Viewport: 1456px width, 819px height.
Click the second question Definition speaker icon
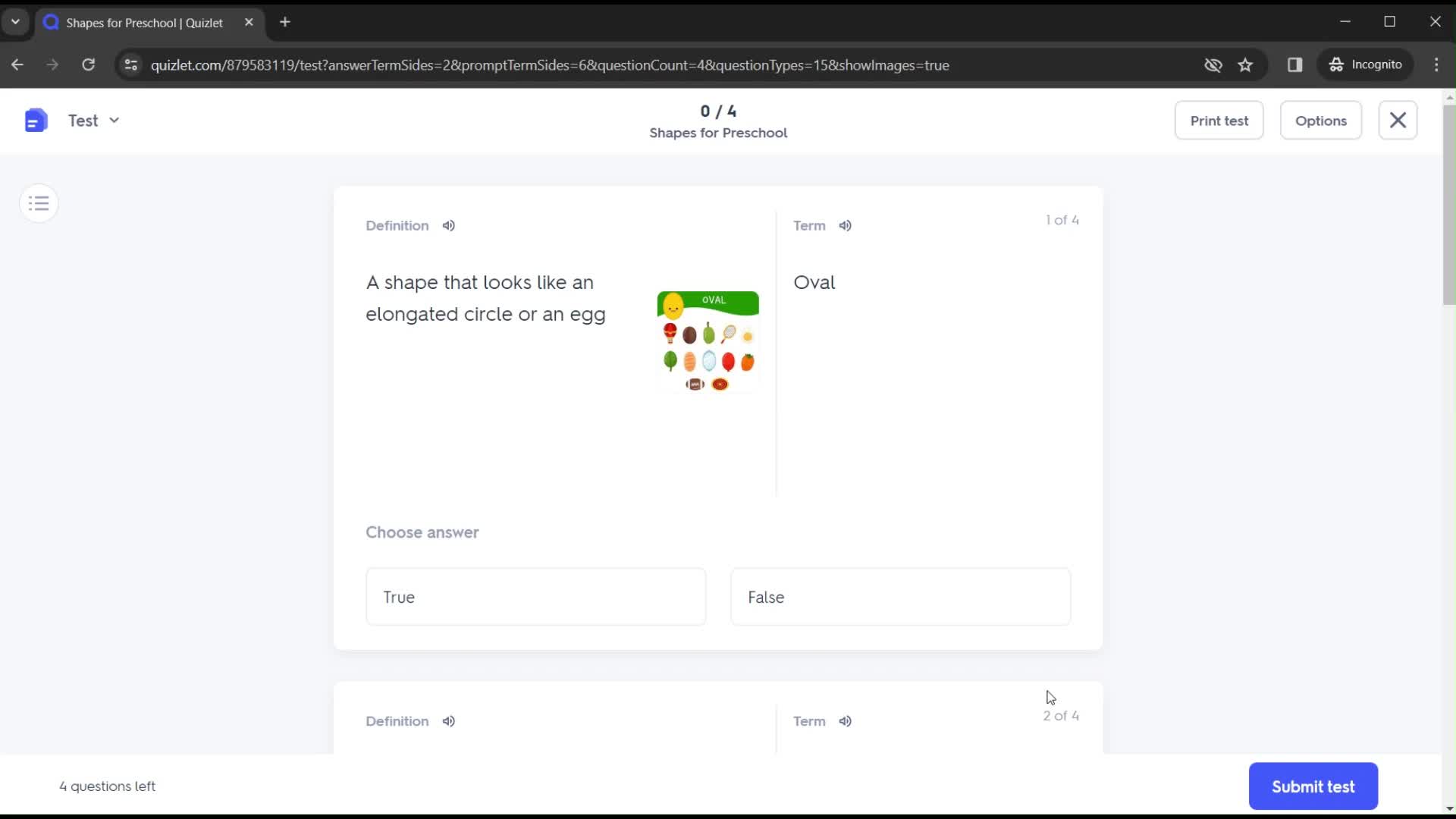448,721
